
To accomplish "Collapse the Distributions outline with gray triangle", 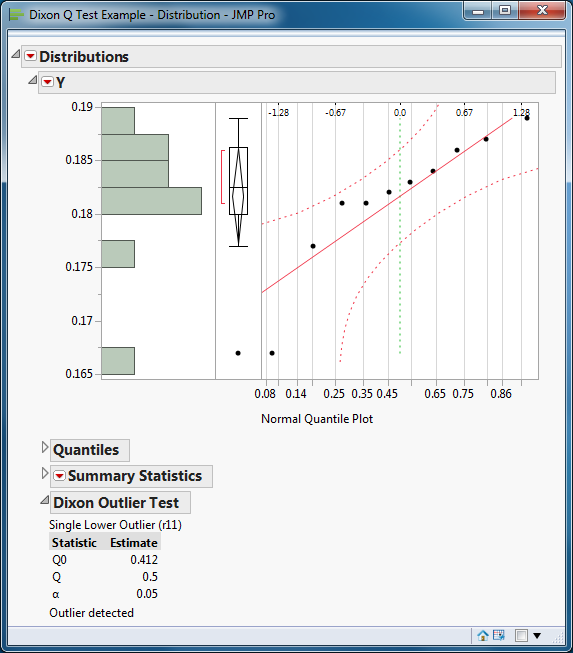I will tap(16, 54).
